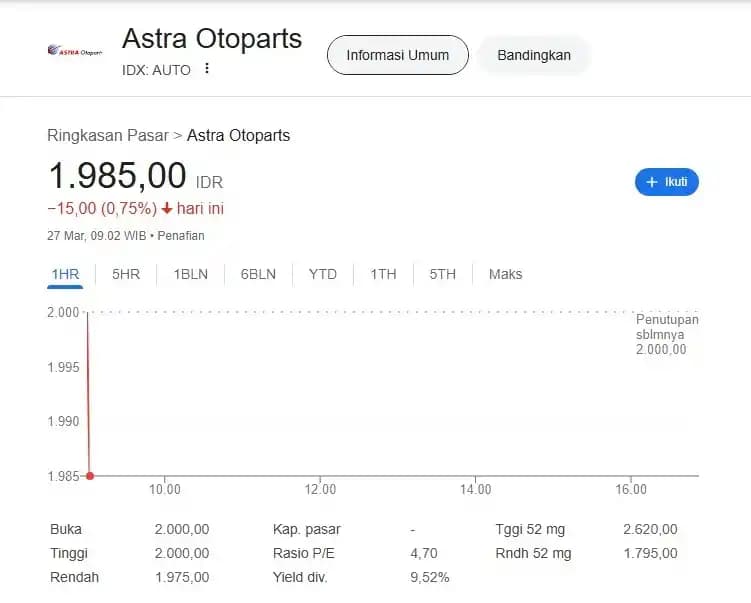Click the 'Astra Otoparts' page title
This screenshot has height=603, width=751.
212,38
